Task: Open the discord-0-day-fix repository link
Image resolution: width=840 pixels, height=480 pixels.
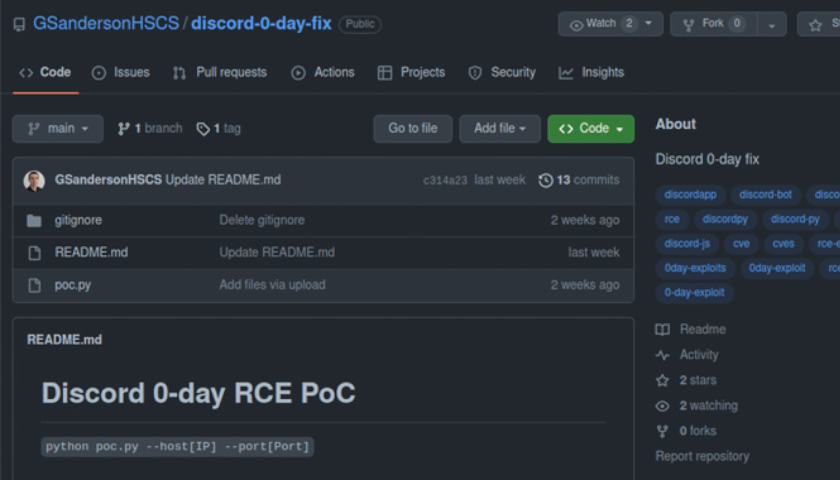Action: coord(261,24)
